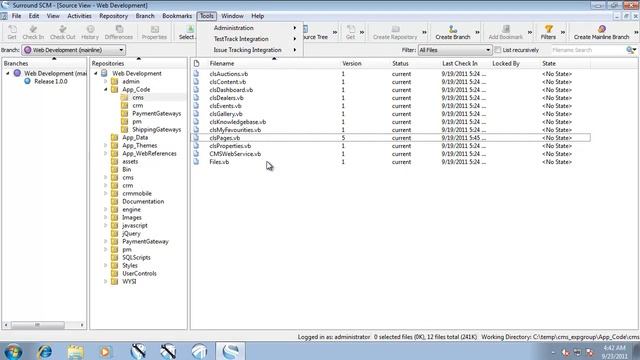Select CMSWebService.vb in the file list
Viewport: 640px width, 360px height.
[235, 154]
